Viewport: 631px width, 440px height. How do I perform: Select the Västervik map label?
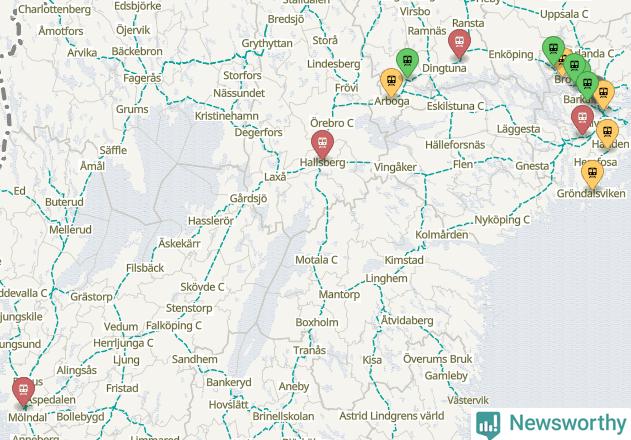click(x=468, y=400)
